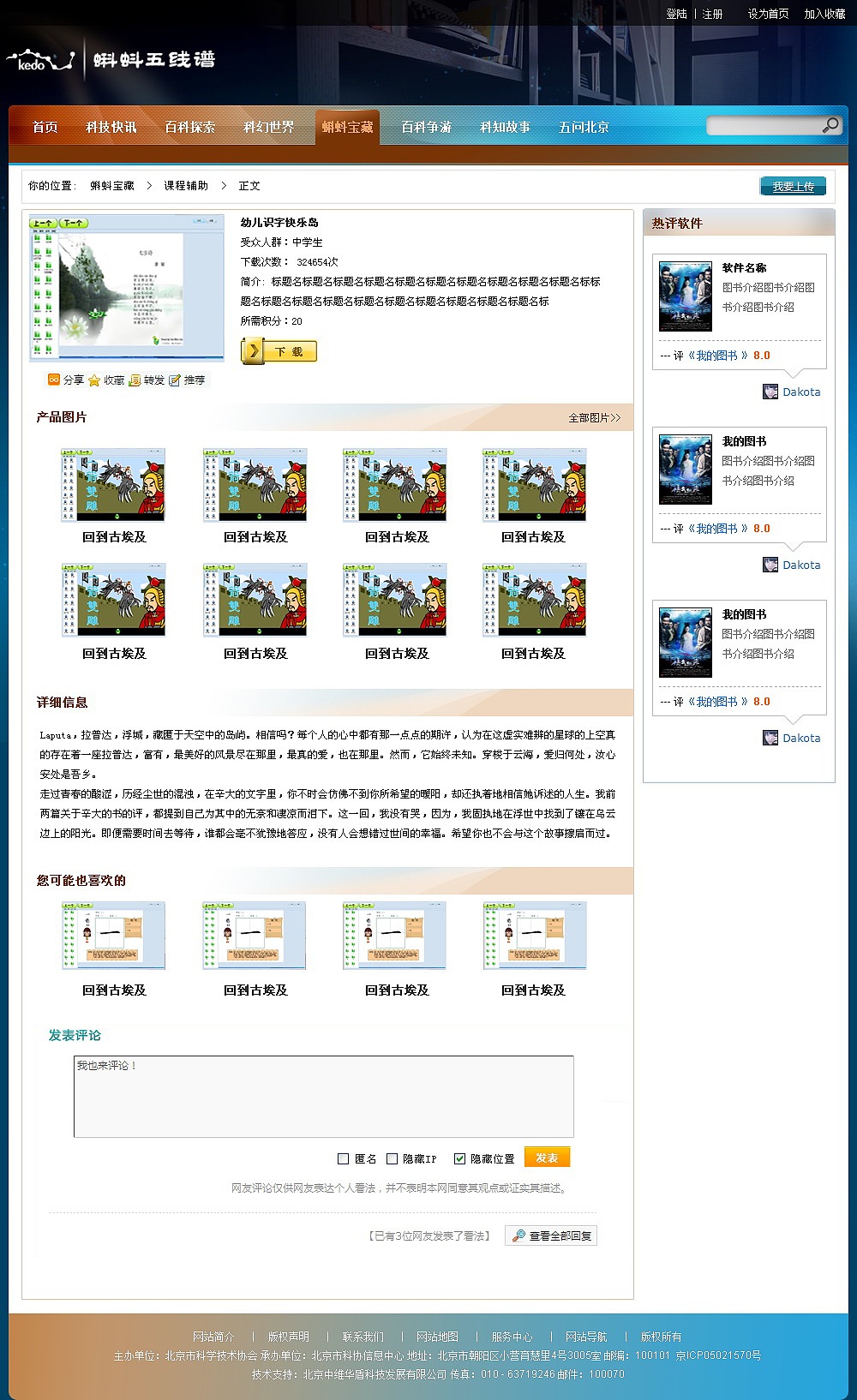Click the orange 分享 share icon
857x1400 pixels.
[54, 380]
